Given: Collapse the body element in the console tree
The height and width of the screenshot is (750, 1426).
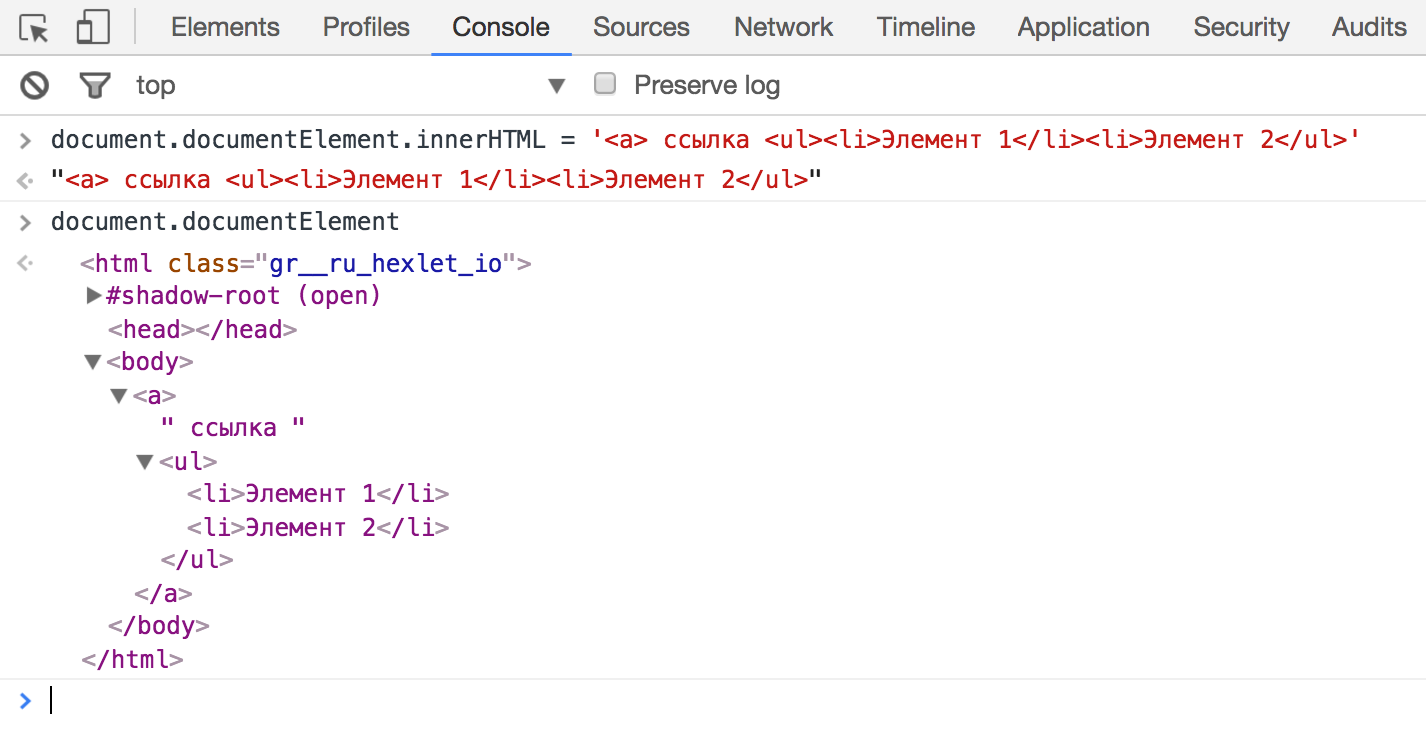Looking at the screenshot, I should (x=92, y=361).
